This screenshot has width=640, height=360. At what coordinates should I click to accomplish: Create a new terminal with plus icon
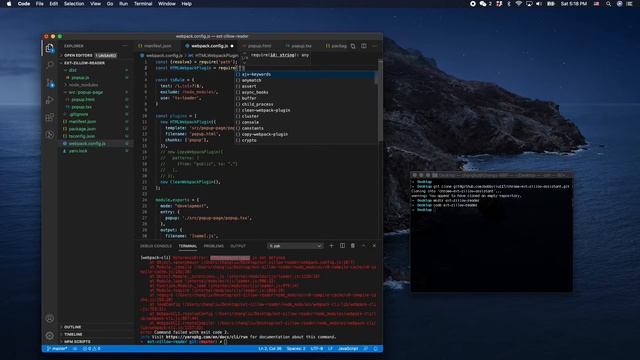pyautogui.click(x=331, y=246)
